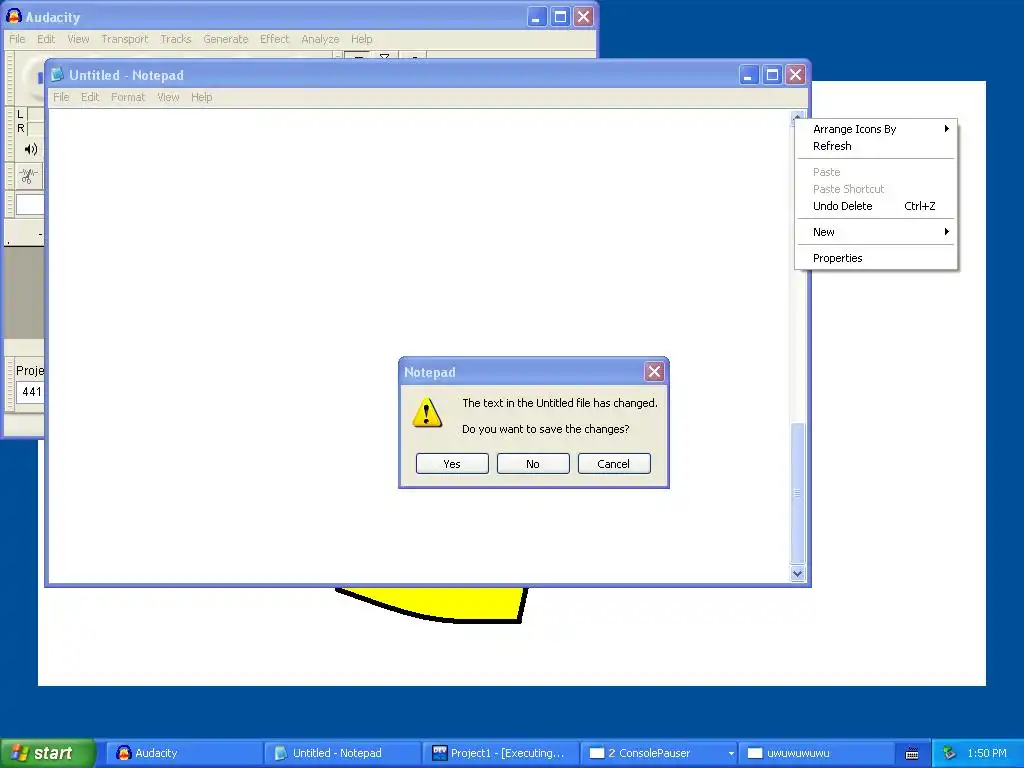Click Notepad scrollbar down arrow
Screen dimensions: 1024x768
(x=797, y=573)
